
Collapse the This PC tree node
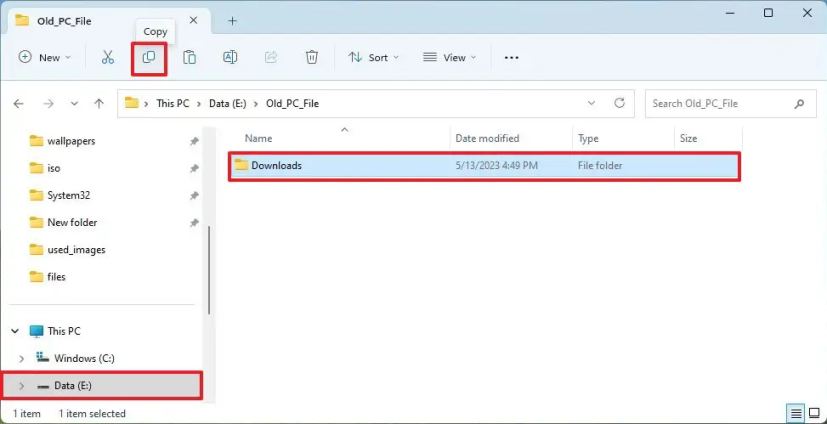coord(15,331)
